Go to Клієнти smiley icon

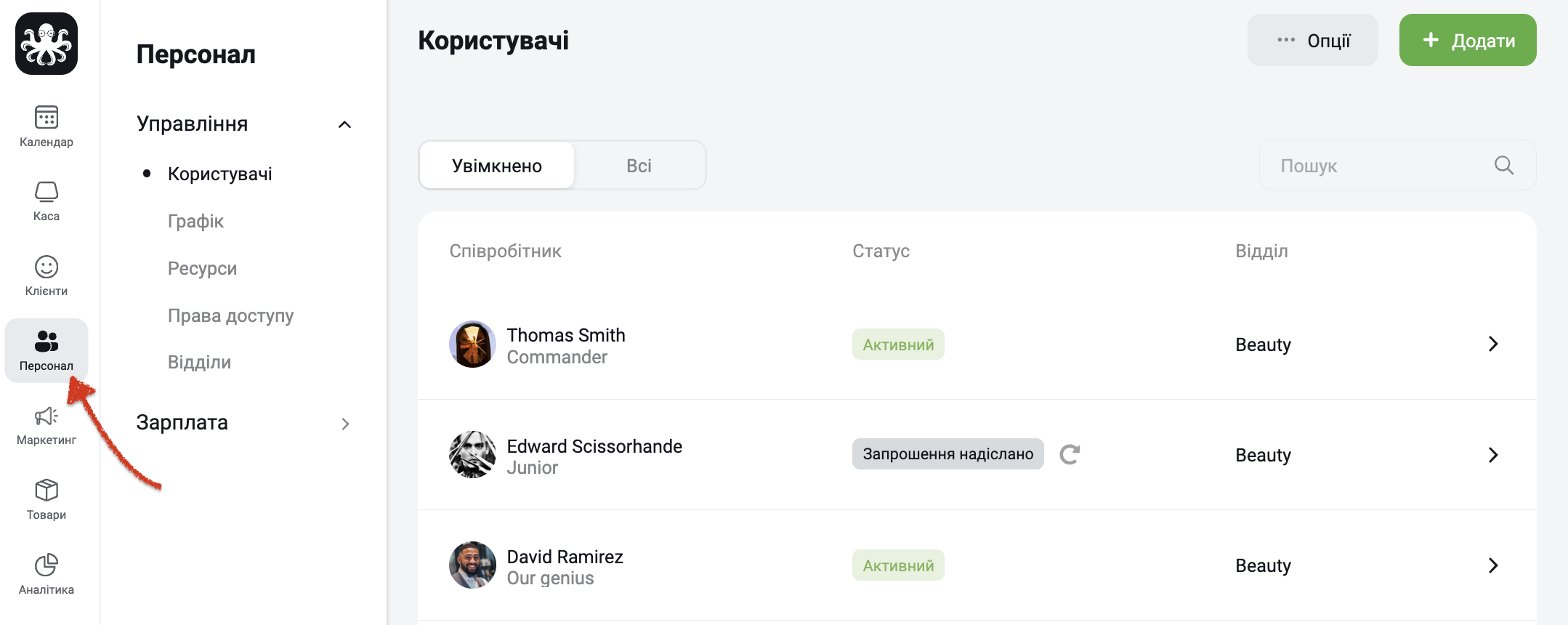[x=47, y=267]
